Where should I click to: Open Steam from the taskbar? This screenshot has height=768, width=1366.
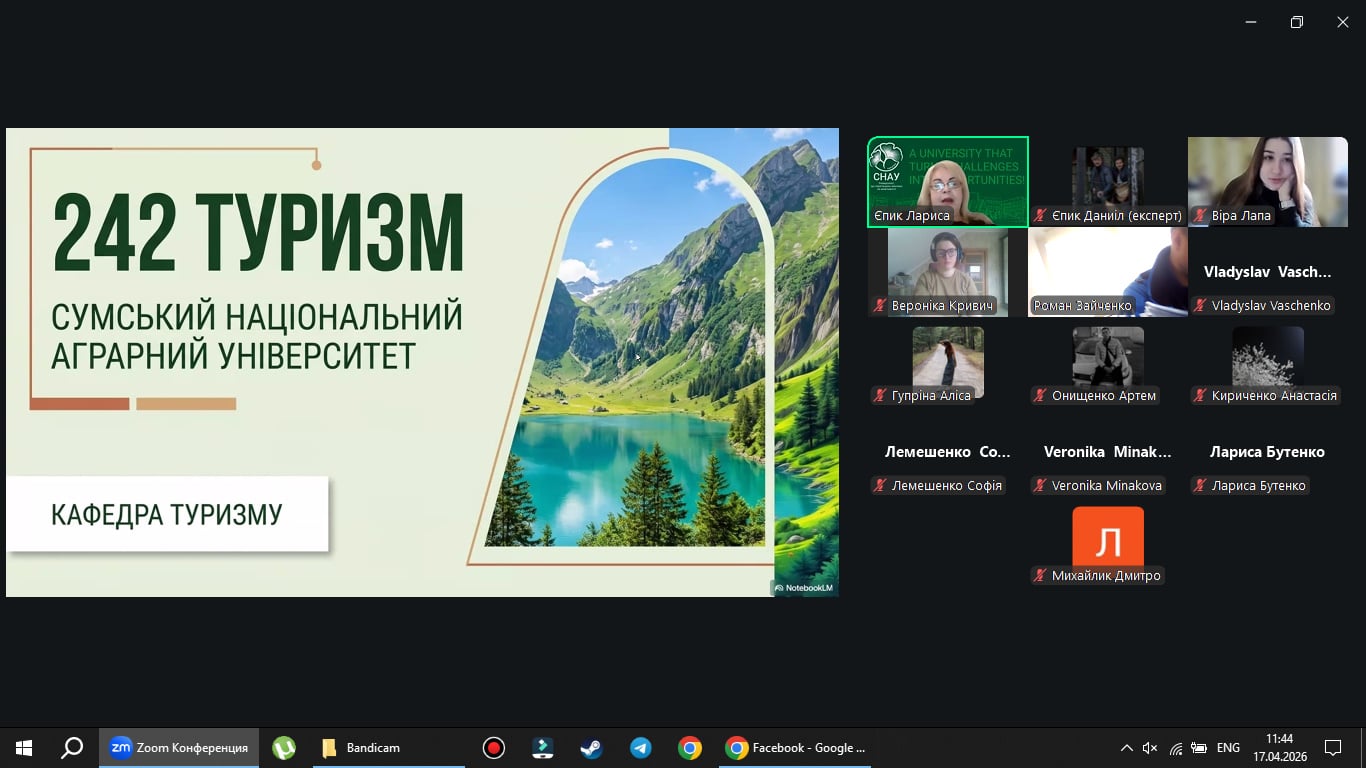[591, 748]
